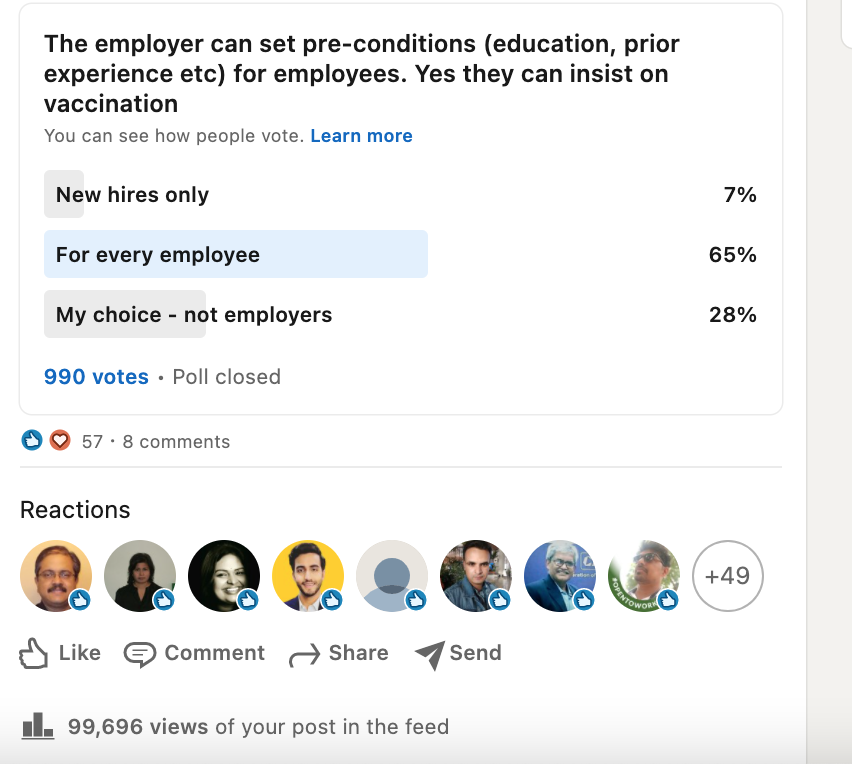Click the thumbs-up Like icon
This screenshot has width=852, height=764.
[x=34, y=654]
